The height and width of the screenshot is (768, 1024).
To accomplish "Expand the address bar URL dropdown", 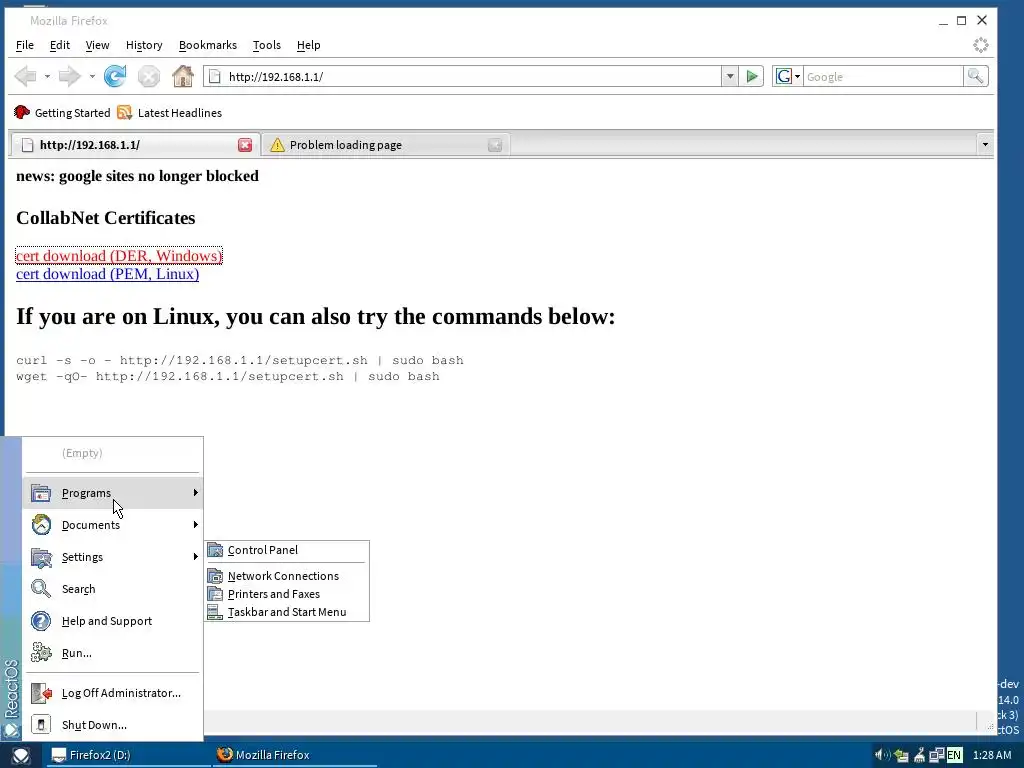I will 730,76.
